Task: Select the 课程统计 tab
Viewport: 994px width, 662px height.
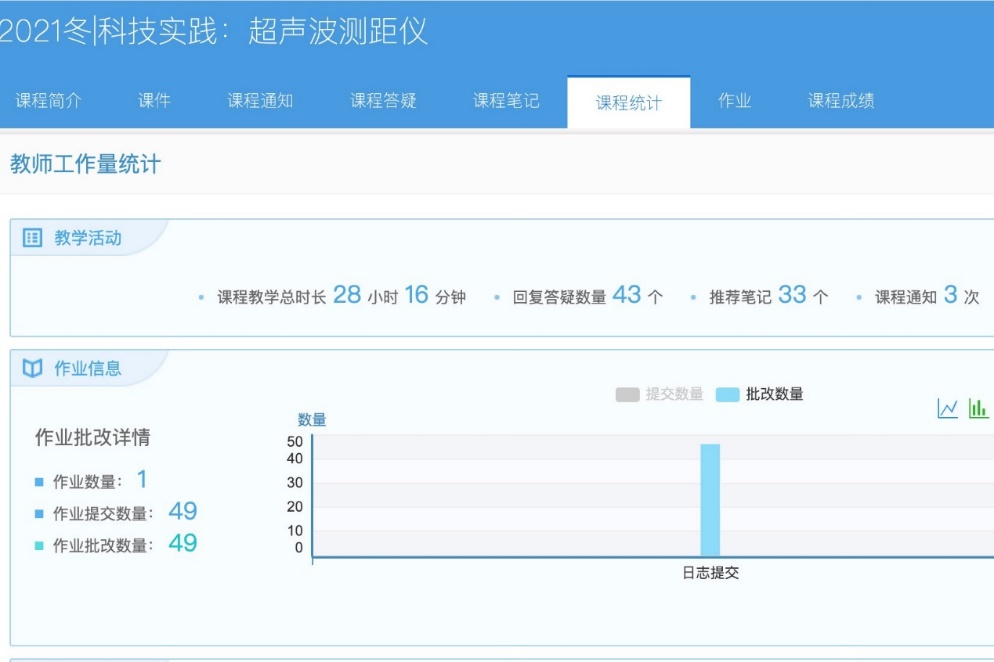Action: point(628,102)
